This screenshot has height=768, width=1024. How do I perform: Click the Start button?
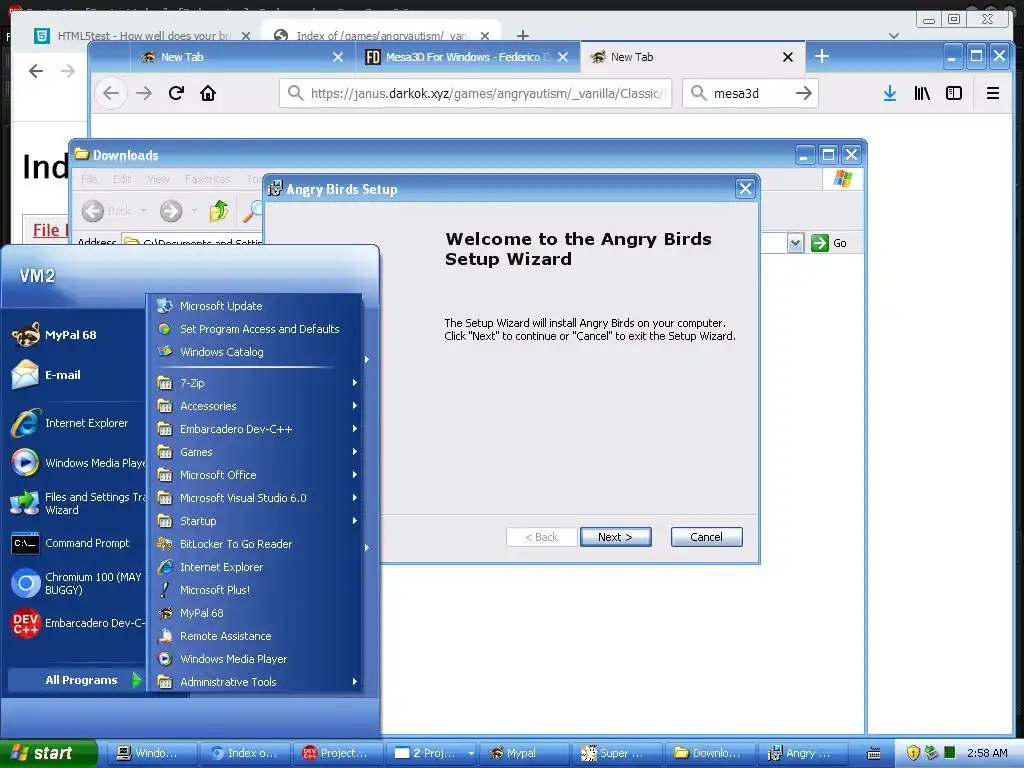[48, 753]
